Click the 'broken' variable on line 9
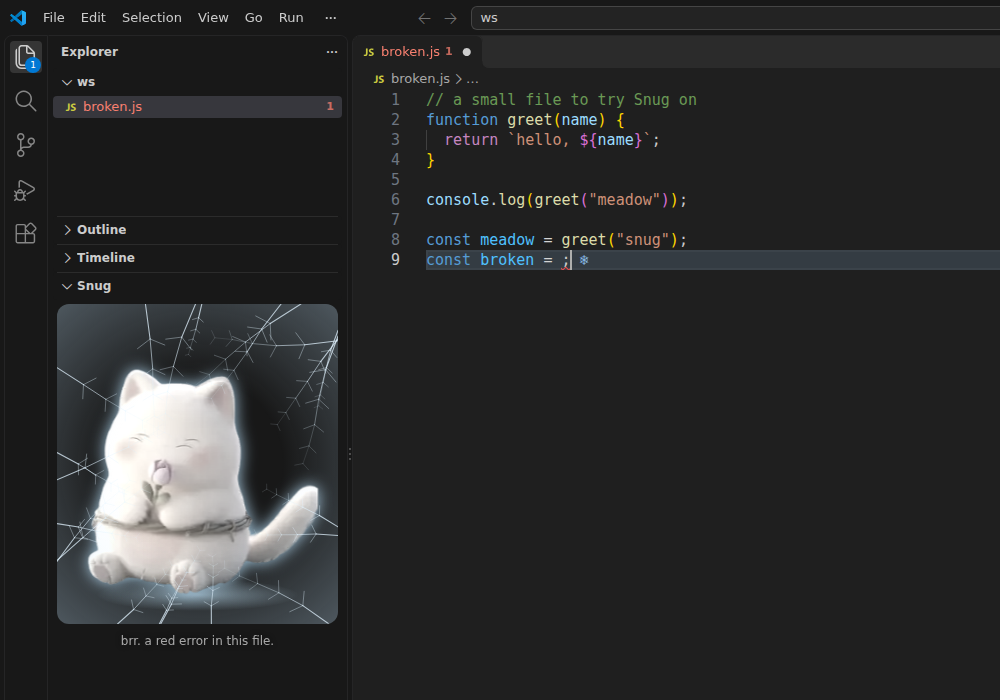Image resolution: width=1000 pixels, height=700 pixels. (507, 260)
